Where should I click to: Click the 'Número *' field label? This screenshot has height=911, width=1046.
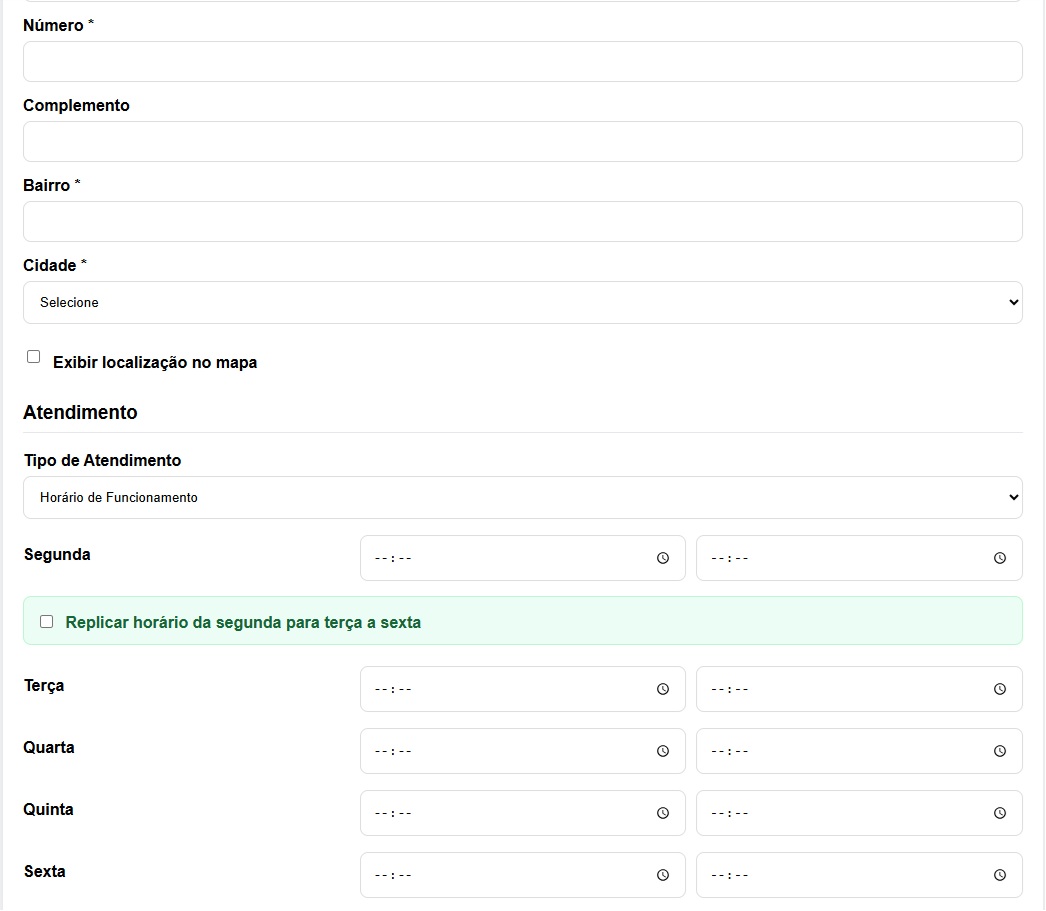click(58, 25)
